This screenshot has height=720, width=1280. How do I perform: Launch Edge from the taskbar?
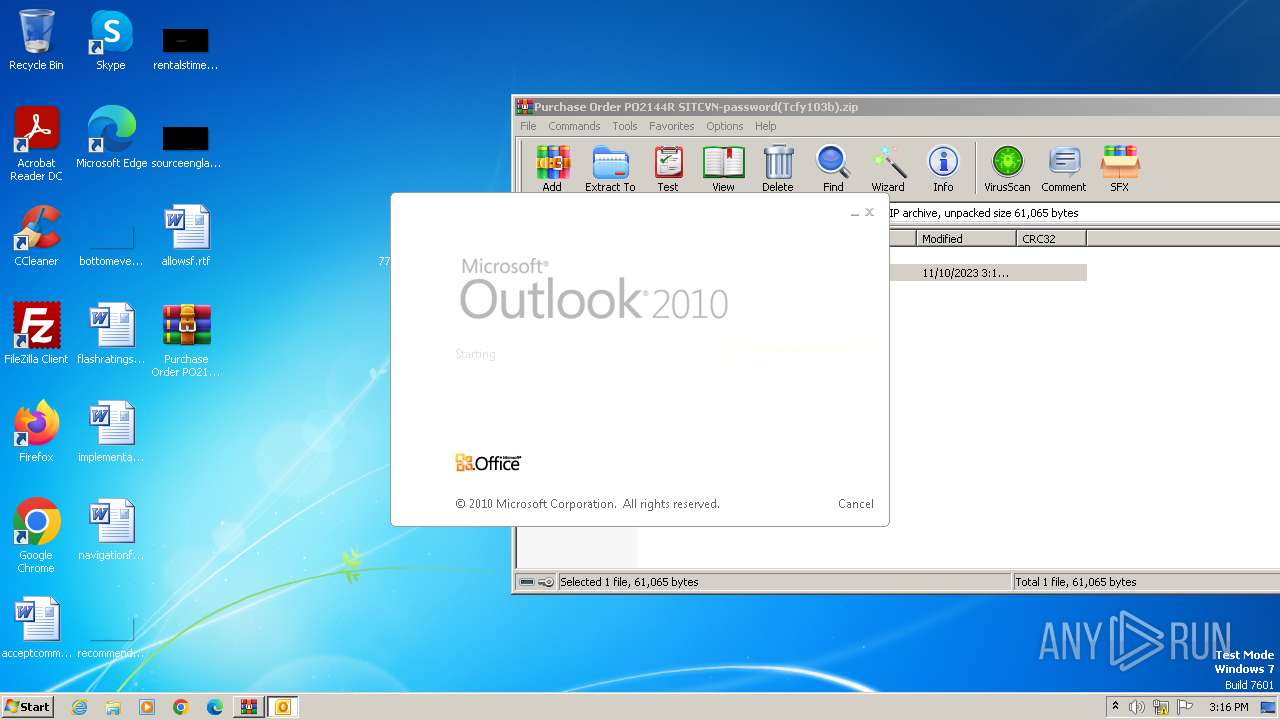point(215,707)
